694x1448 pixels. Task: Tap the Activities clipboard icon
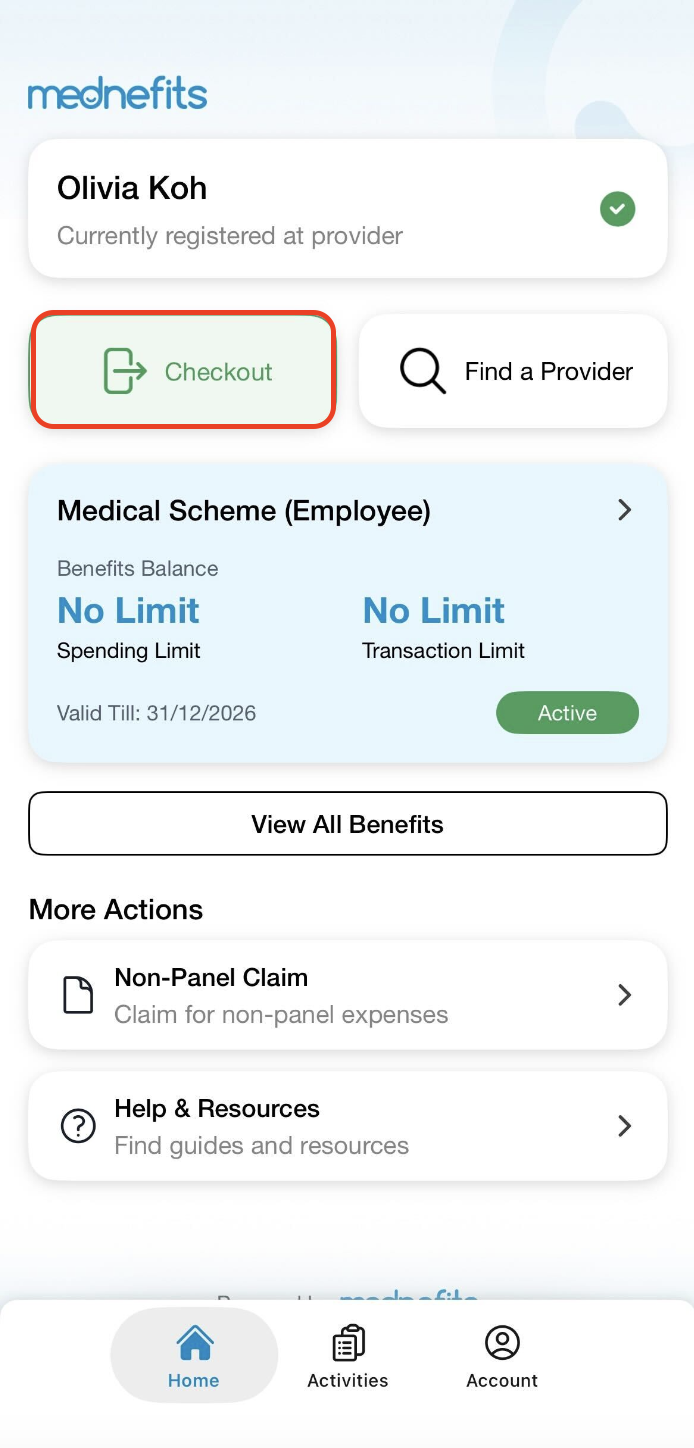point(348,1343)
